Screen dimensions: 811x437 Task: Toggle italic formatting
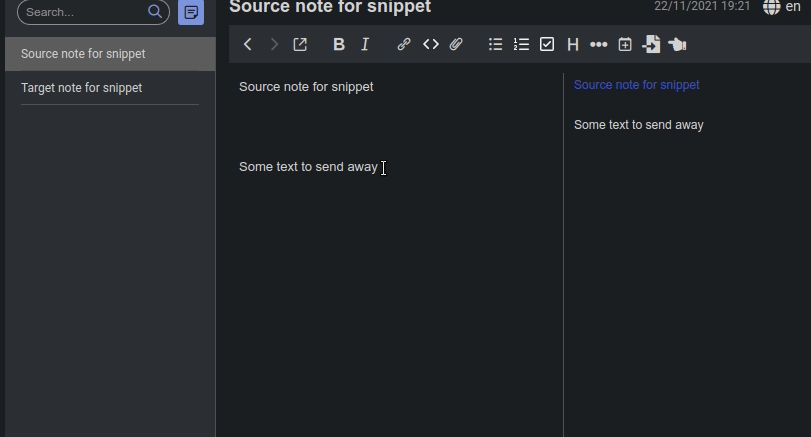(365, 44)
